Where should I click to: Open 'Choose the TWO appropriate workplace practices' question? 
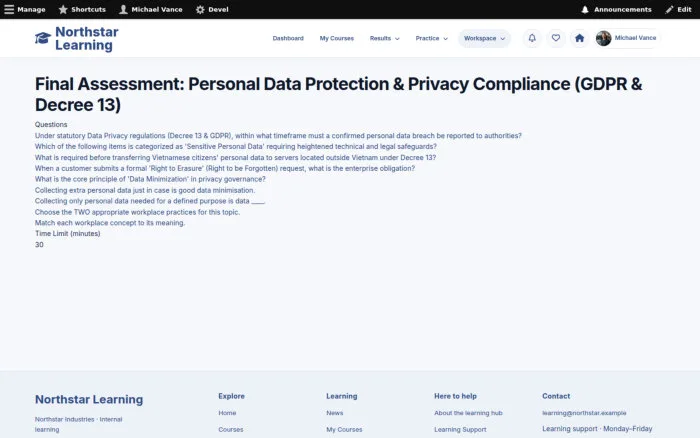point(138,212)
